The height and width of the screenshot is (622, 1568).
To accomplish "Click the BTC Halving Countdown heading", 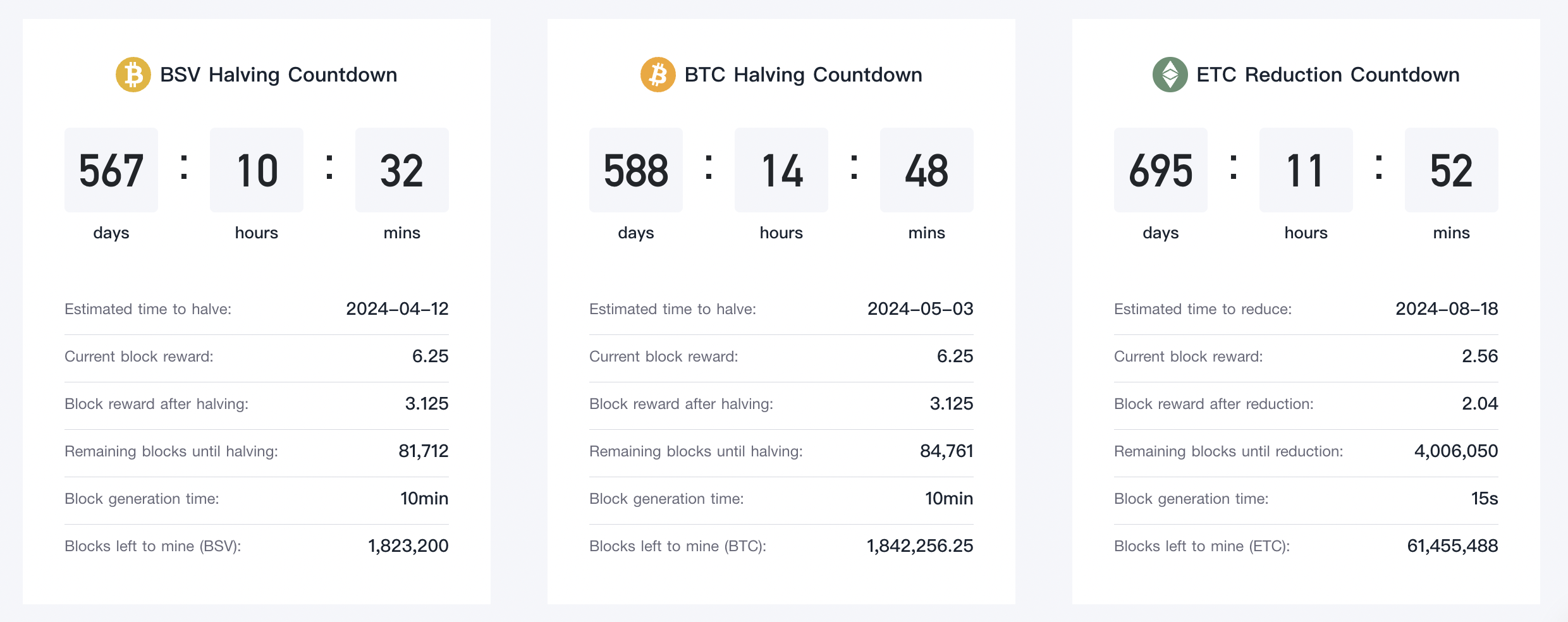I will (803, 75).
